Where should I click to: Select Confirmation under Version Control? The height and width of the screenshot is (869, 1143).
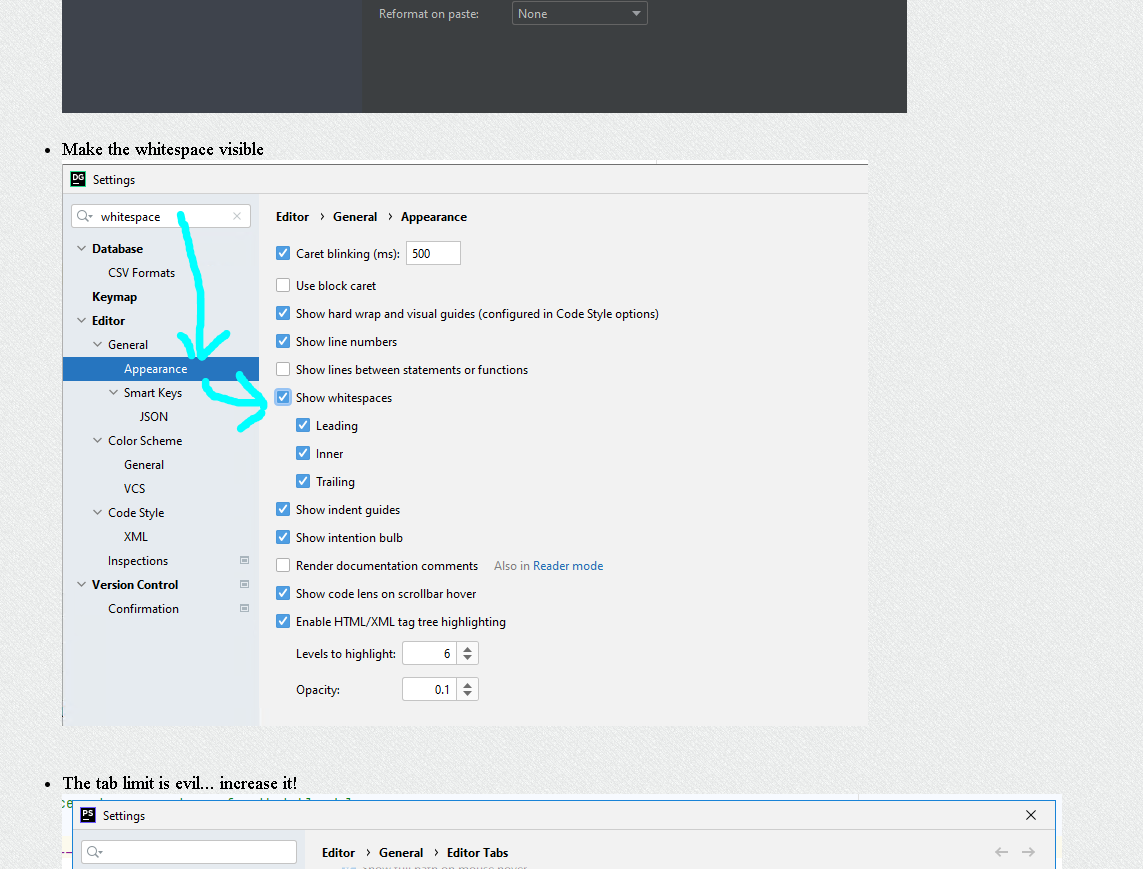click(x=143, y=609)
